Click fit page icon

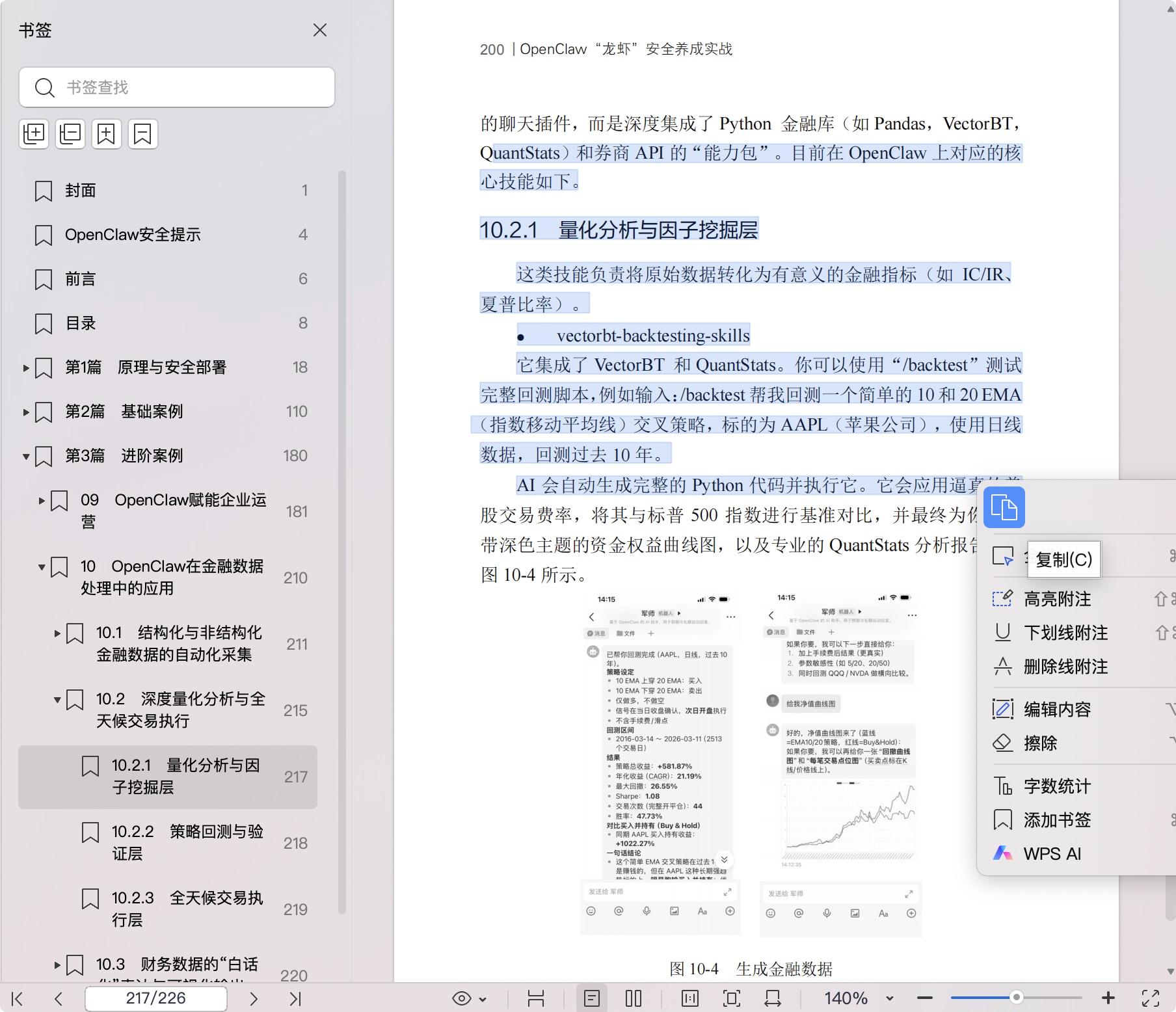732,998
